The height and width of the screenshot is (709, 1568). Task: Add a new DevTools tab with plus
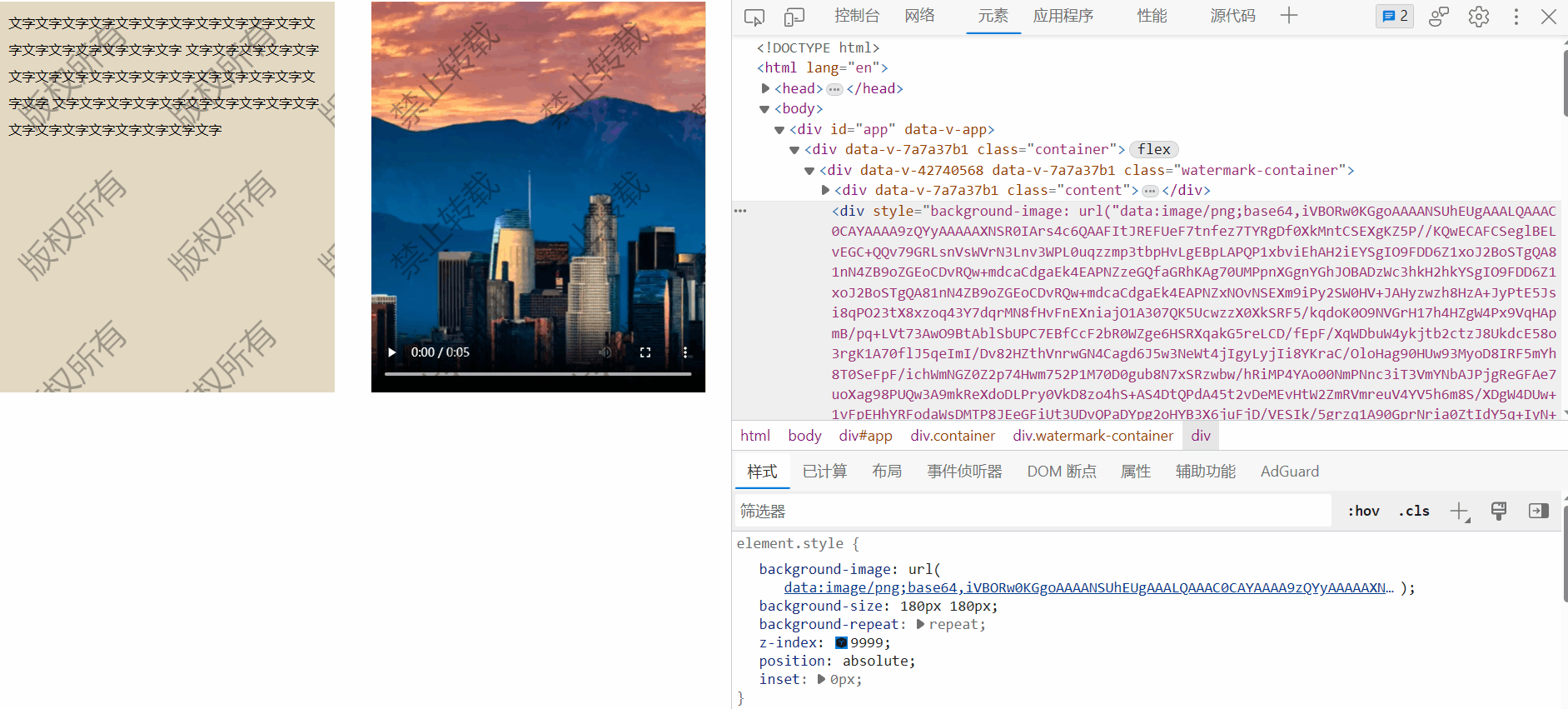1289,16
